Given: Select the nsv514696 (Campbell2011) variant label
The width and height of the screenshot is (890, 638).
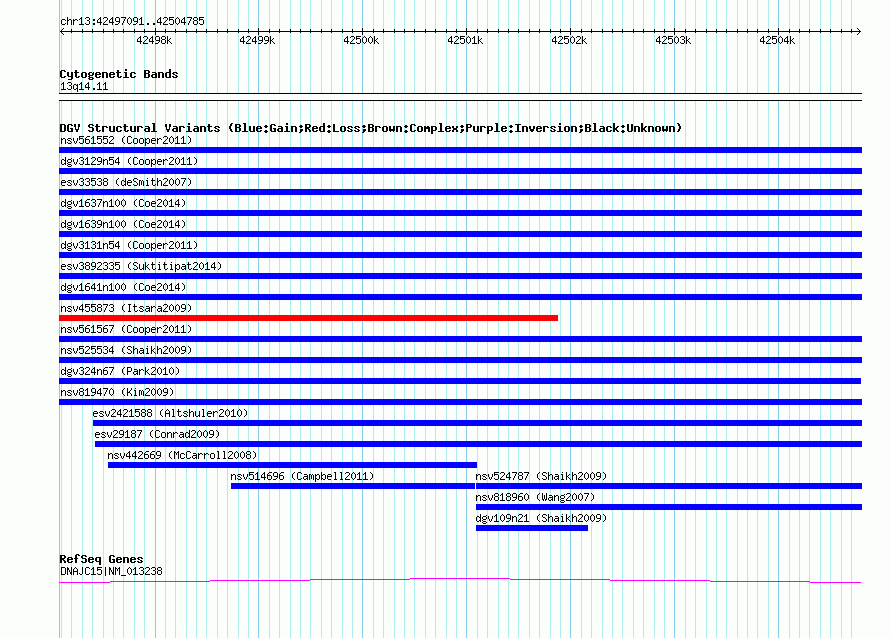Looking at the screenshot, I should click(302, 476).
